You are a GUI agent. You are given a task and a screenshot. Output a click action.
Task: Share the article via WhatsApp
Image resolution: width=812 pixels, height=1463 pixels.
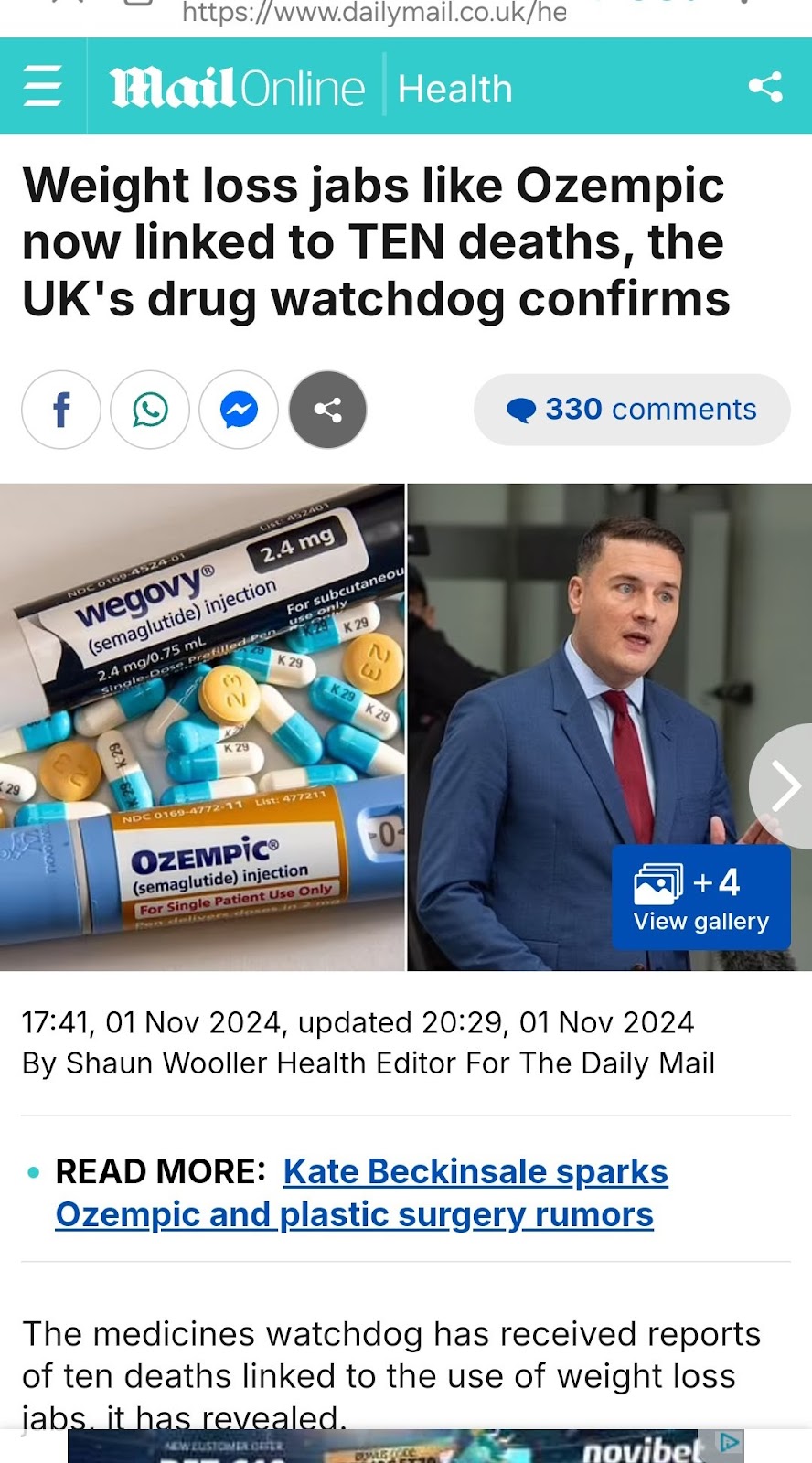click(x=150, y=410)
